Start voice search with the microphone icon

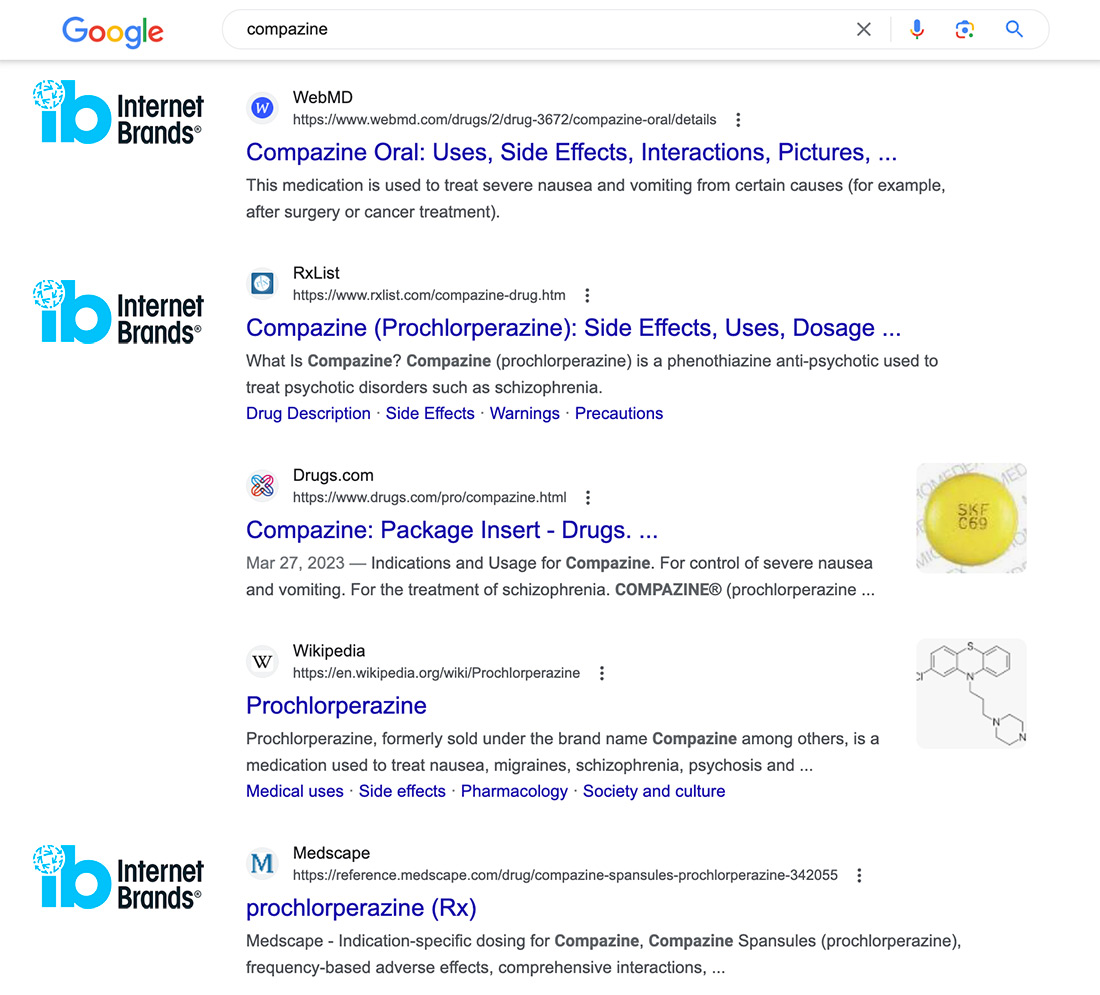coord(916,29)
